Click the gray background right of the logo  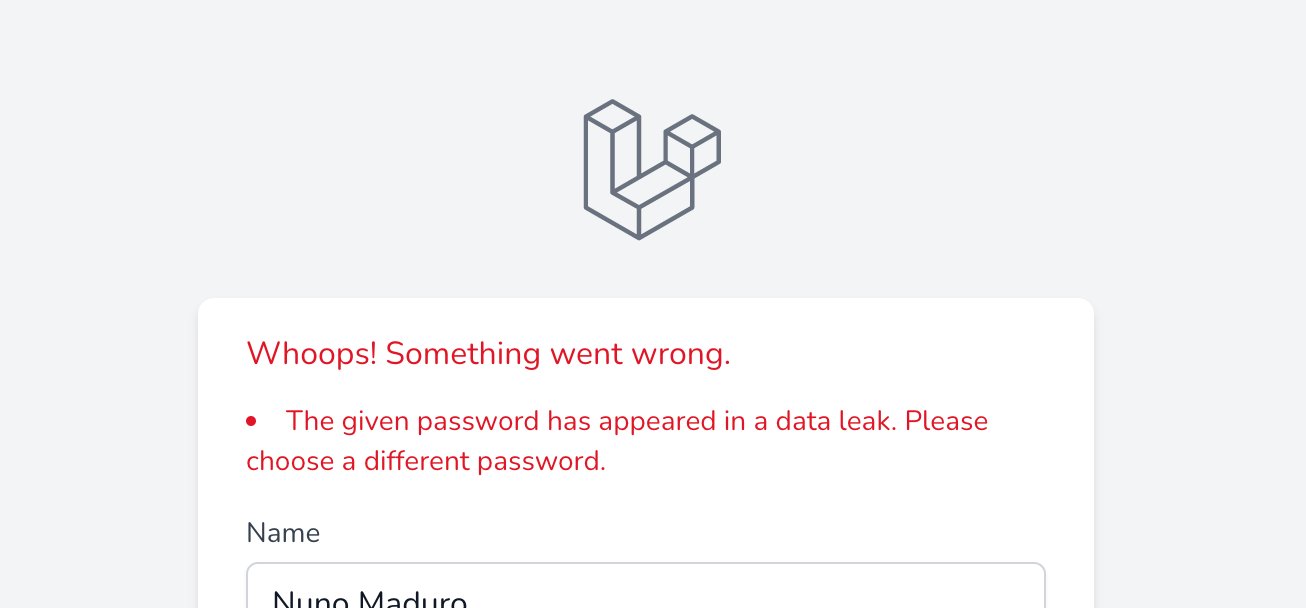pos(1000,169)
